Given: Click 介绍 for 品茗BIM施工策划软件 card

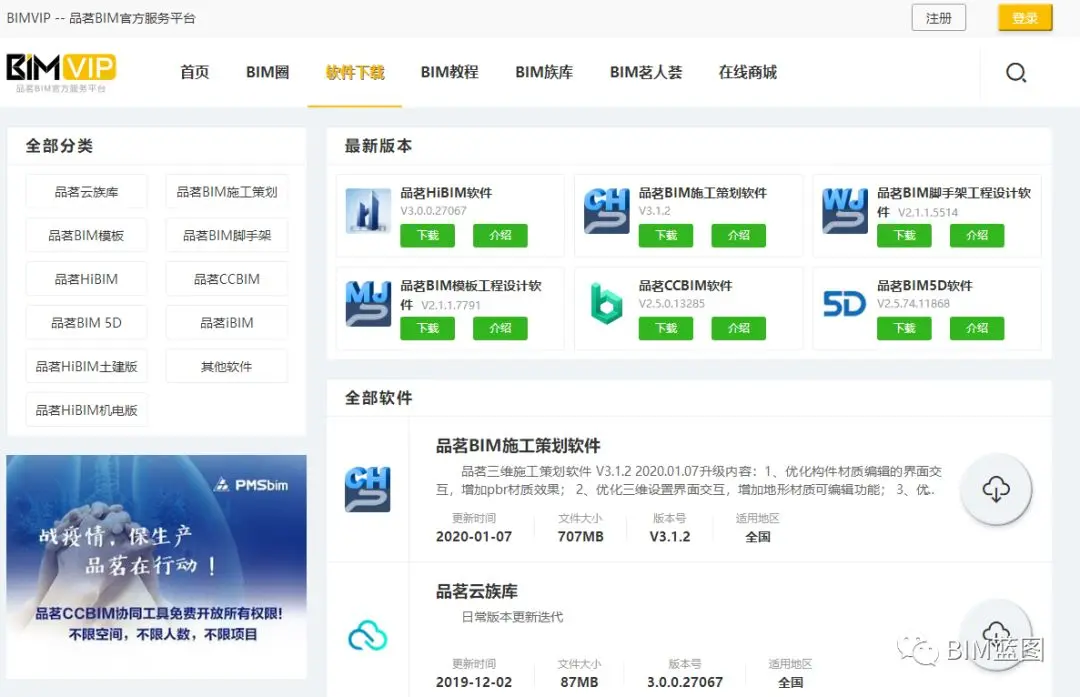Looking at the screenshot, I should [738, 235].
